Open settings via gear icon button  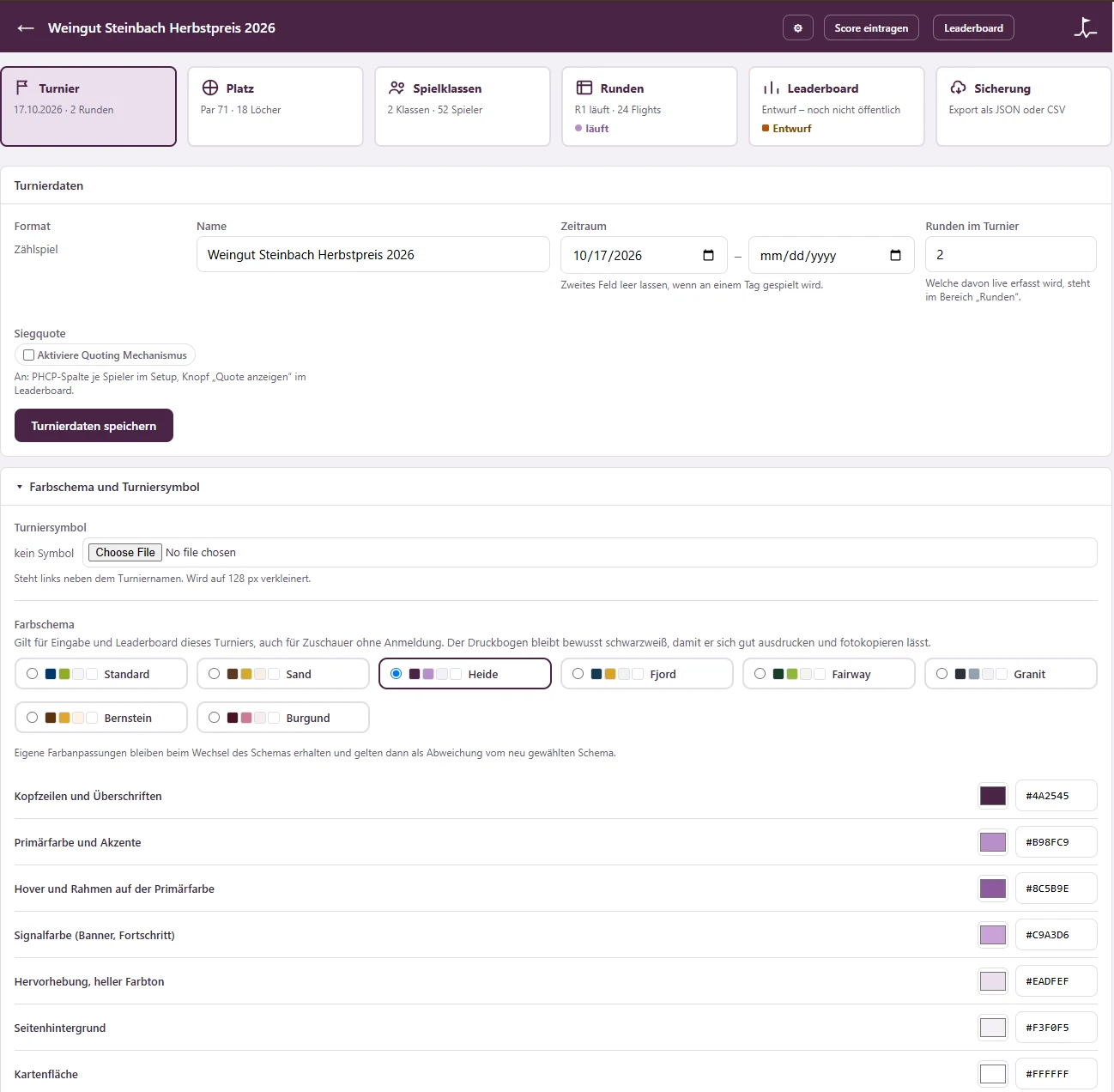point(797,28)
